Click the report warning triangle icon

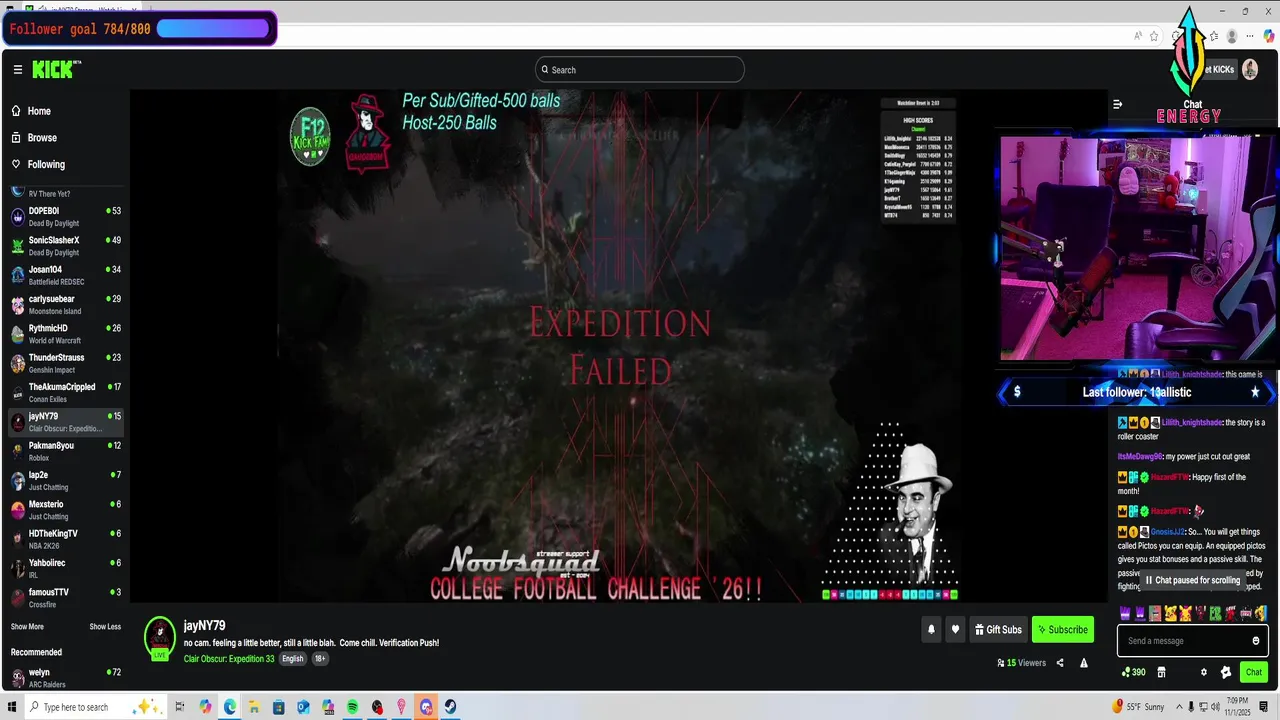pos(1084,663)
